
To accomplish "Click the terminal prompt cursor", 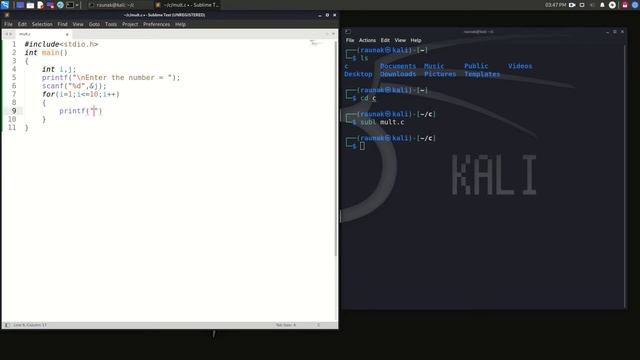I will pos(362,146).
